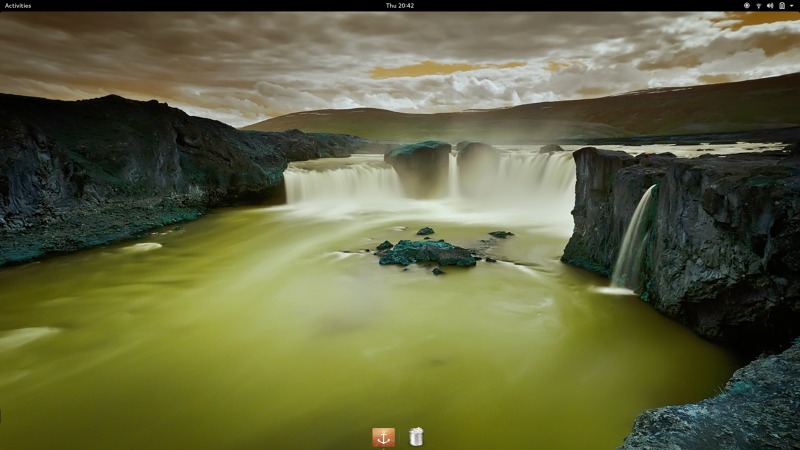Expand the system menu arrow in top bar

pyautogui.click(x=790, y=5)
